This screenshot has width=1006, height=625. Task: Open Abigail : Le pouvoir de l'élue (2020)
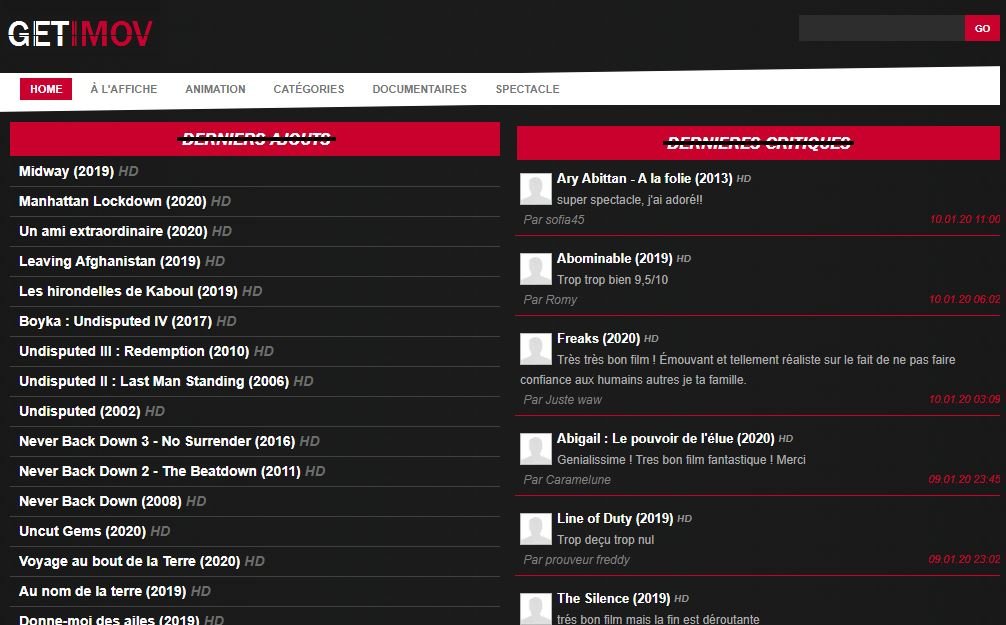(666, 439)
